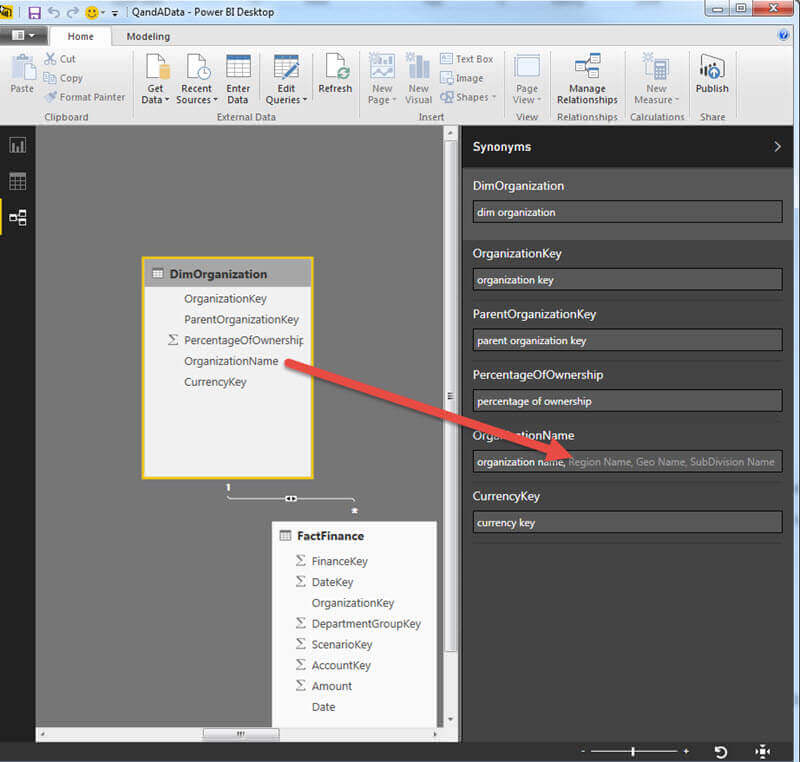800x762 pixels.
Task: Click into the 'organization name' synonym field
Action: click(x=627, y=462)
